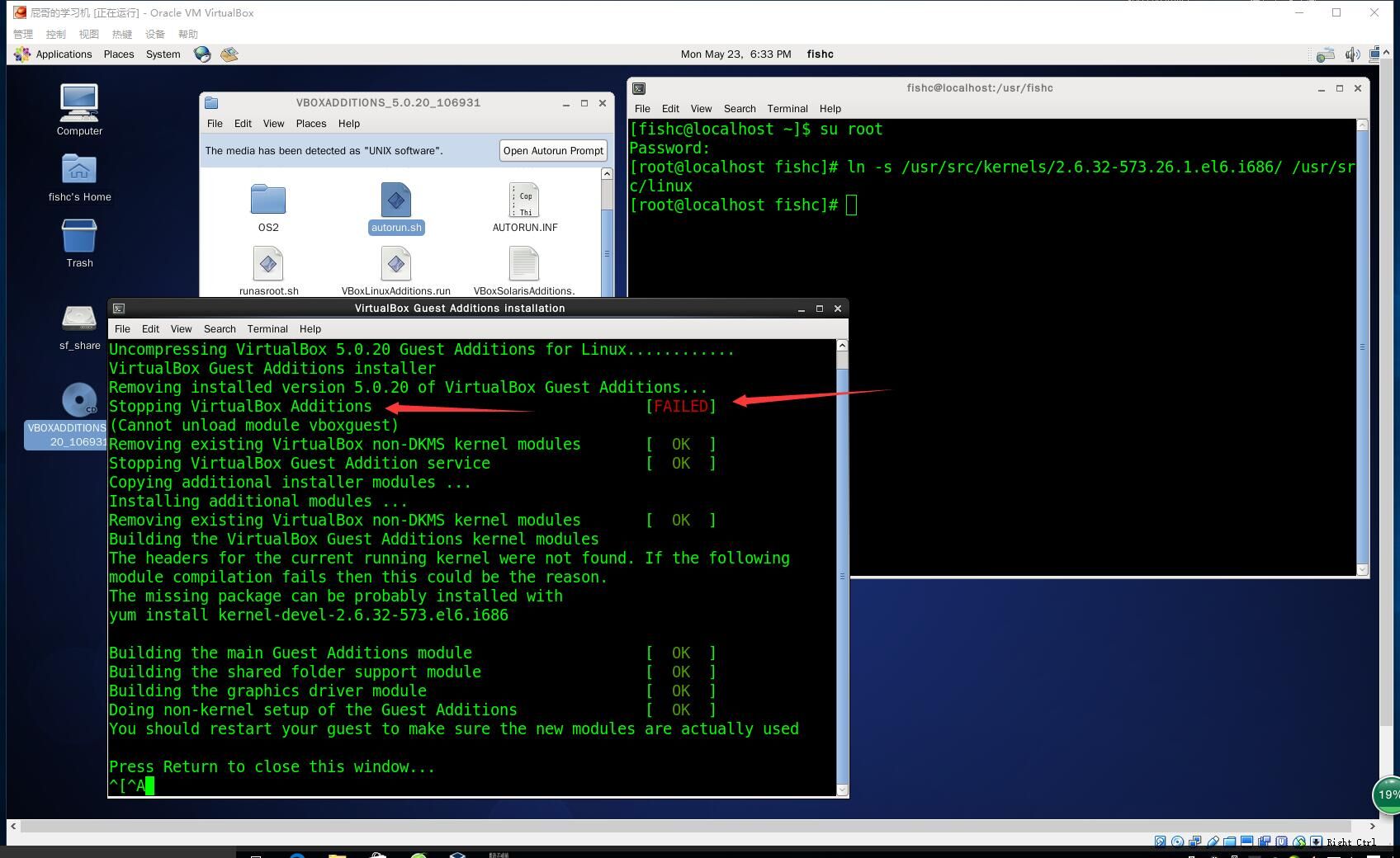Click the volume speaker icon in GNOME panel
The image size is (1400, 858).
[x=1352, y=54]
